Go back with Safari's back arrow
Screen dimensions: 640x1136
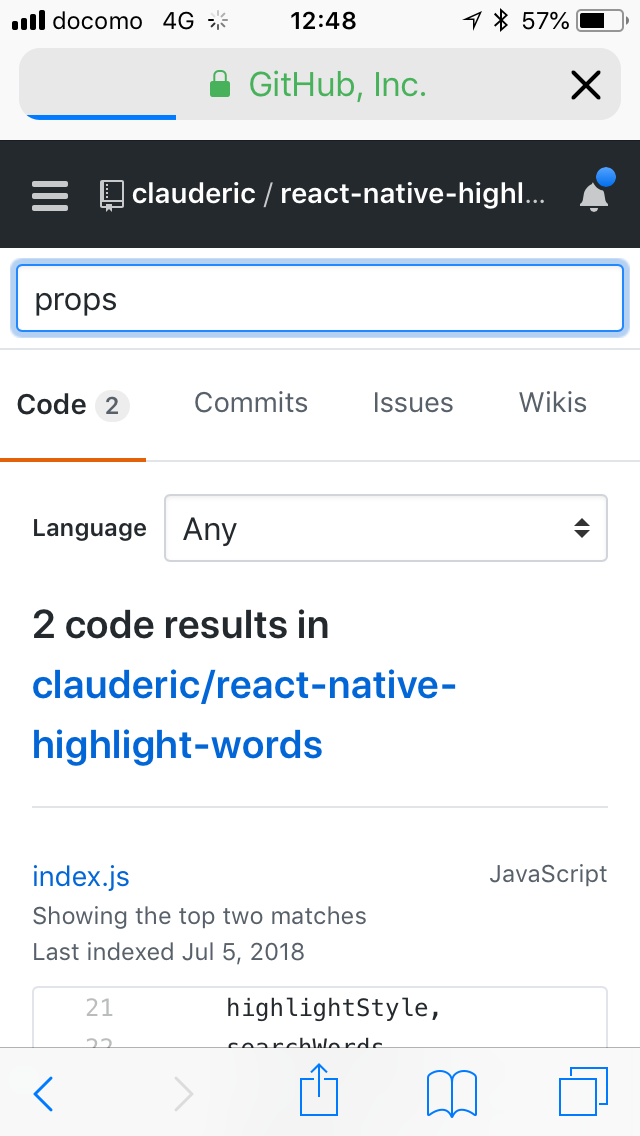[44, 1093]
